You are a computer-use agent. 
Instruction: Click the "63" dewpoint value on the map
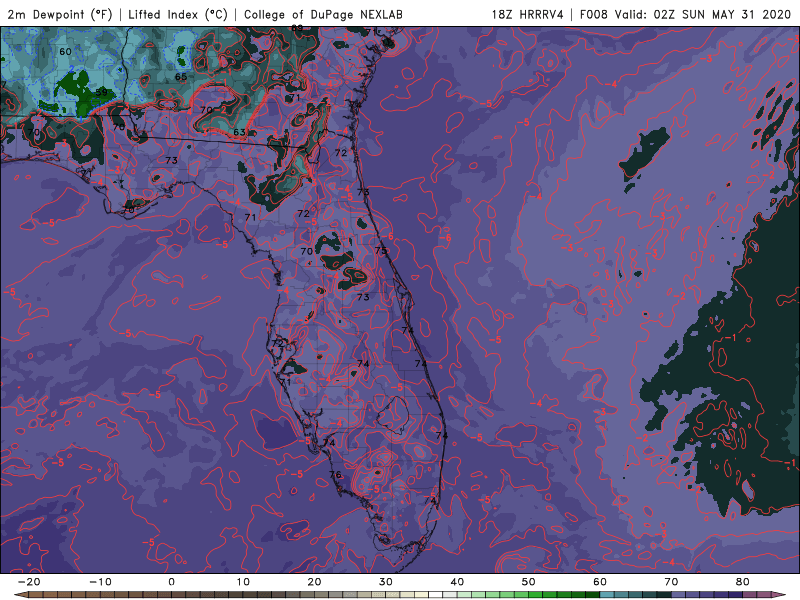pos(239,132)
